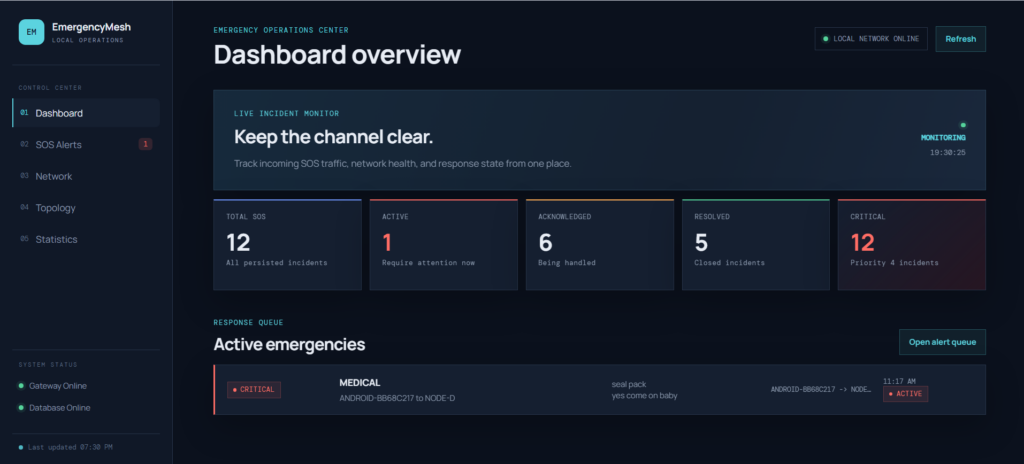The image size is (1024, 464).
Task: Click Last updated 07:30 PM text
Action: pyautogui.click(x=70, y=447)
